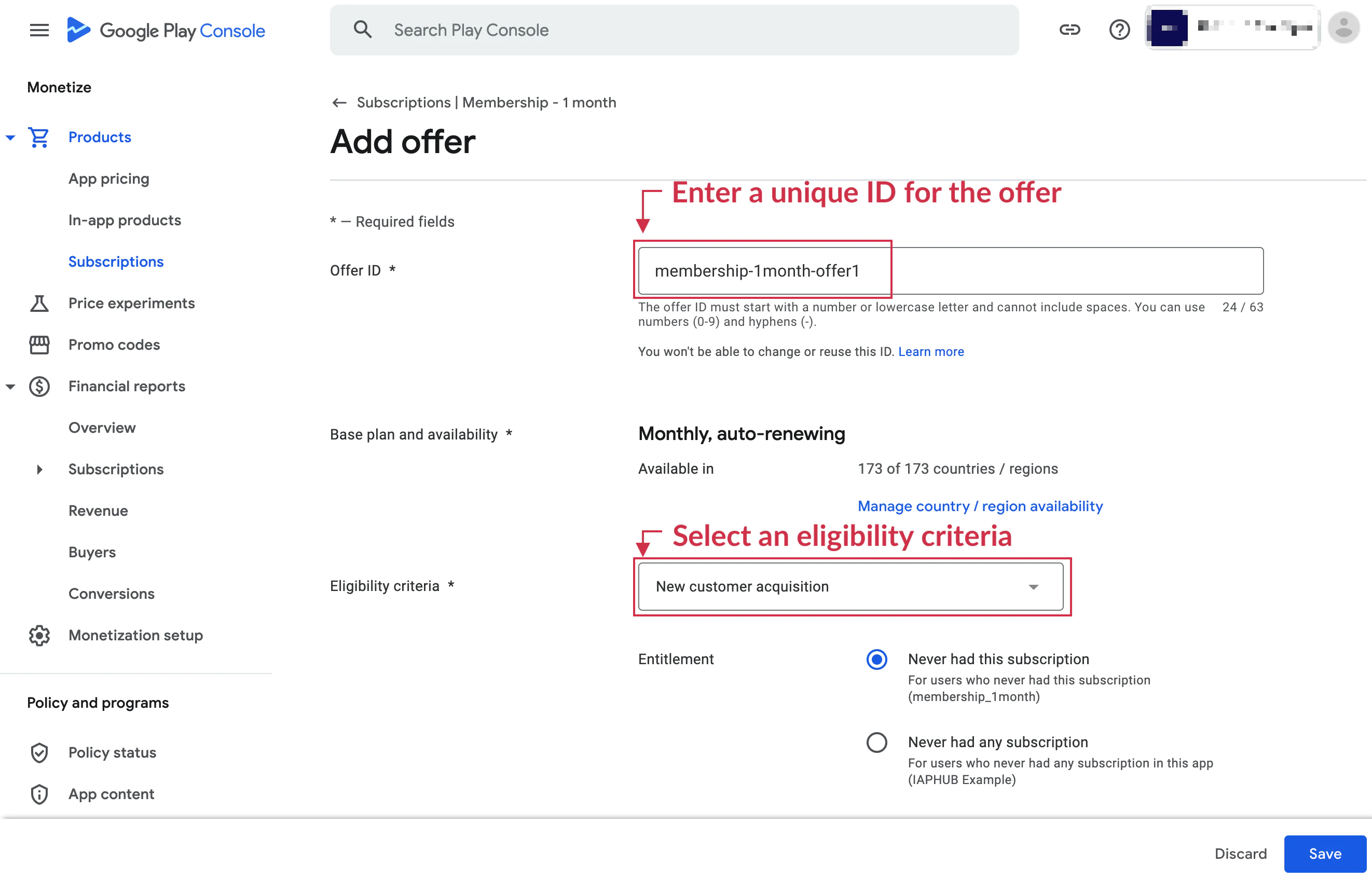The image size is (1372, 879).
Task: Open 'Manage country / region availability' link
Action: [x=980, y=506]
